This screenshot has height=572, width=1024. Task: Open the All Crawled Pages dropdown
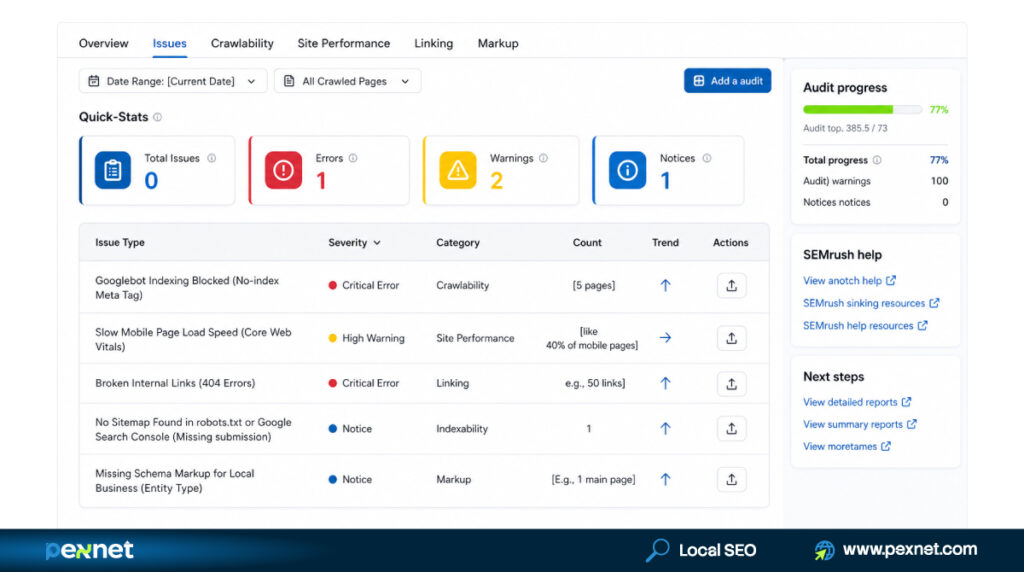[347, 81]
